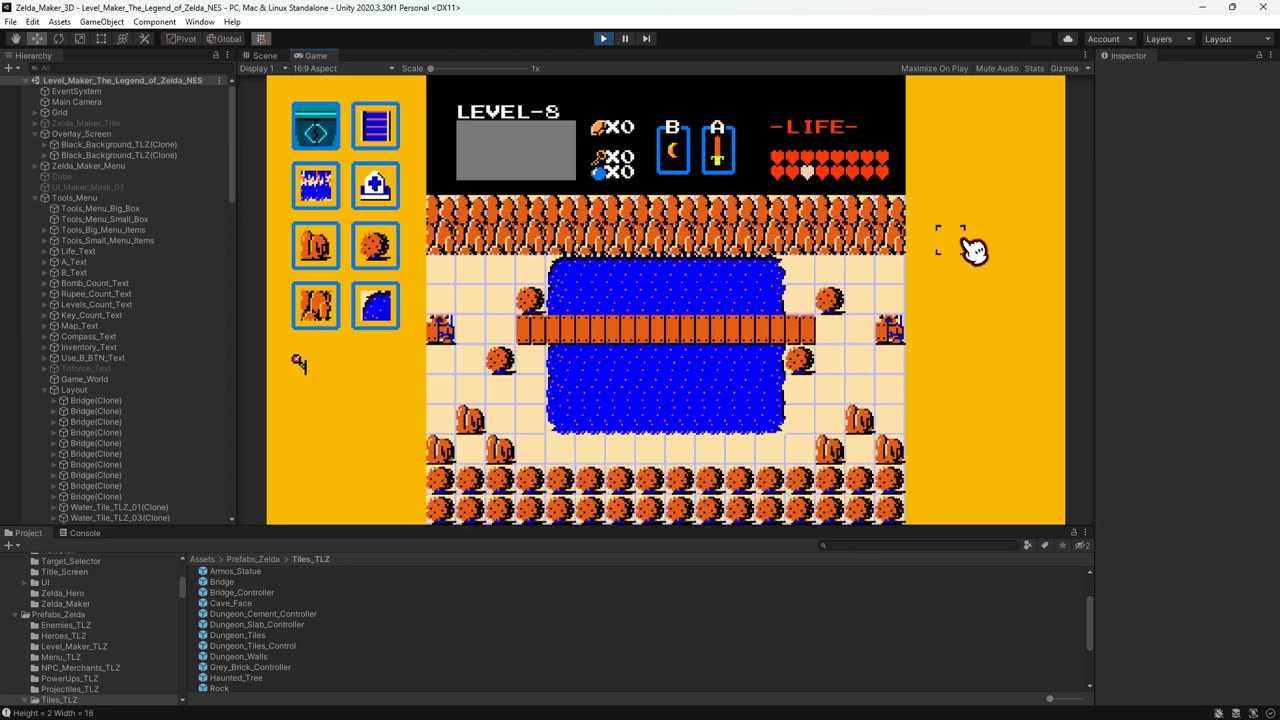Open the Layout dropdown

[x=1237, y=39]
